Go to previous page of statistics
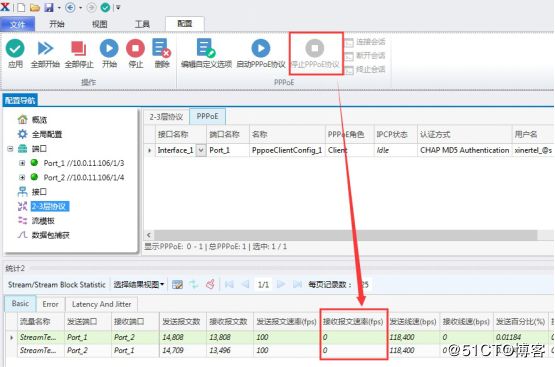 tap(245, 285)
